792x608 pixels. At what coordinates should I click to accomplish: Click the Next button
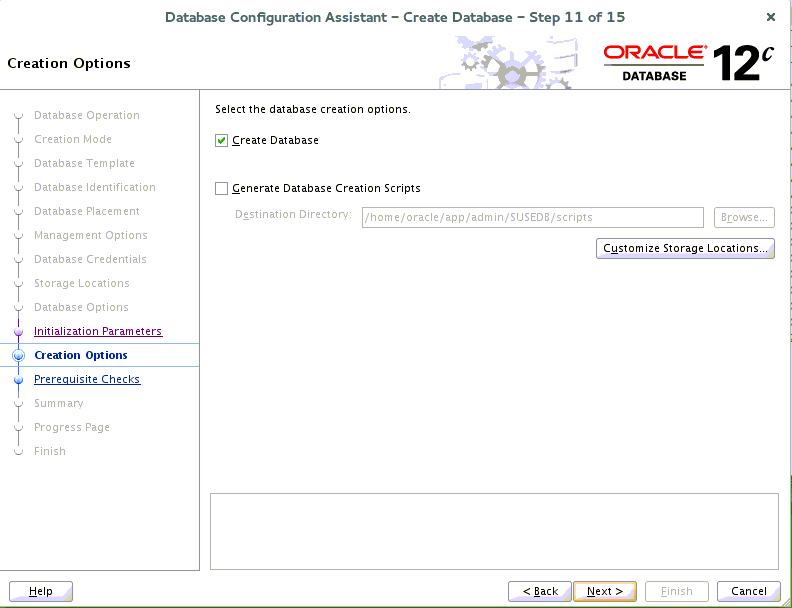coord(605,591)
